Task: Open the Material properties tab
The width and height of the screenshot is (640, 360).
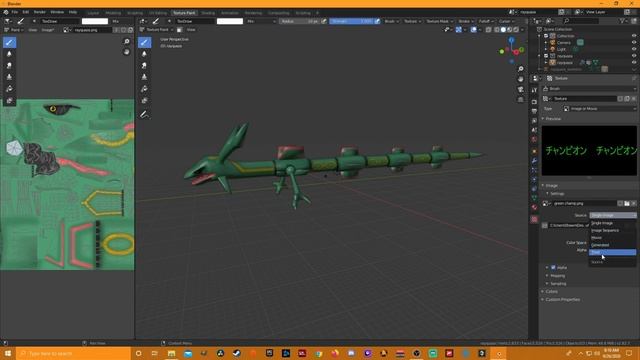Action: point(534,207)
